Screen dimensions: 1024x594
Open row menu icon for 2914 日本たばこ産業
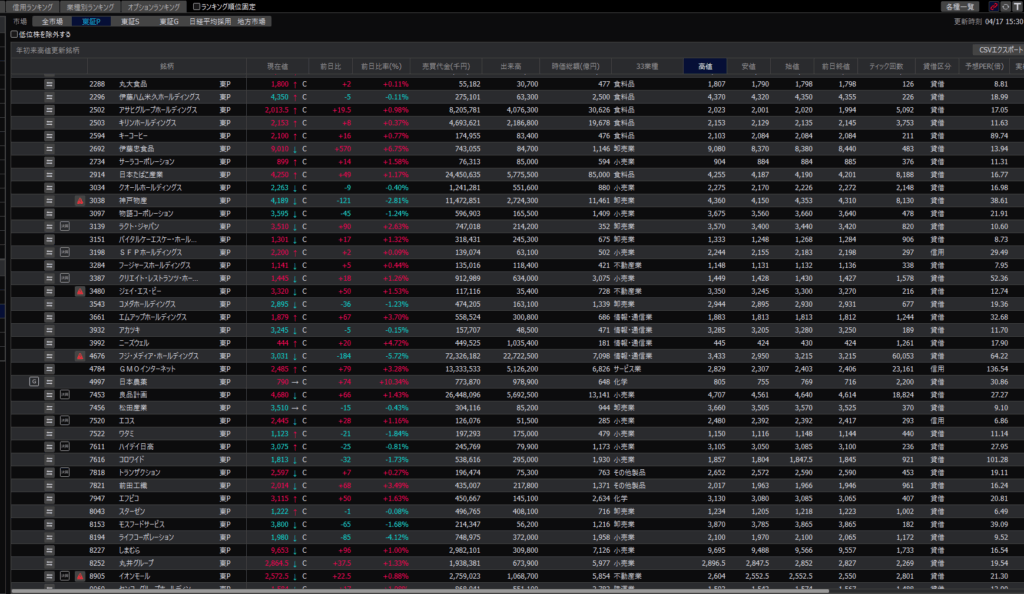coord(49,175)
